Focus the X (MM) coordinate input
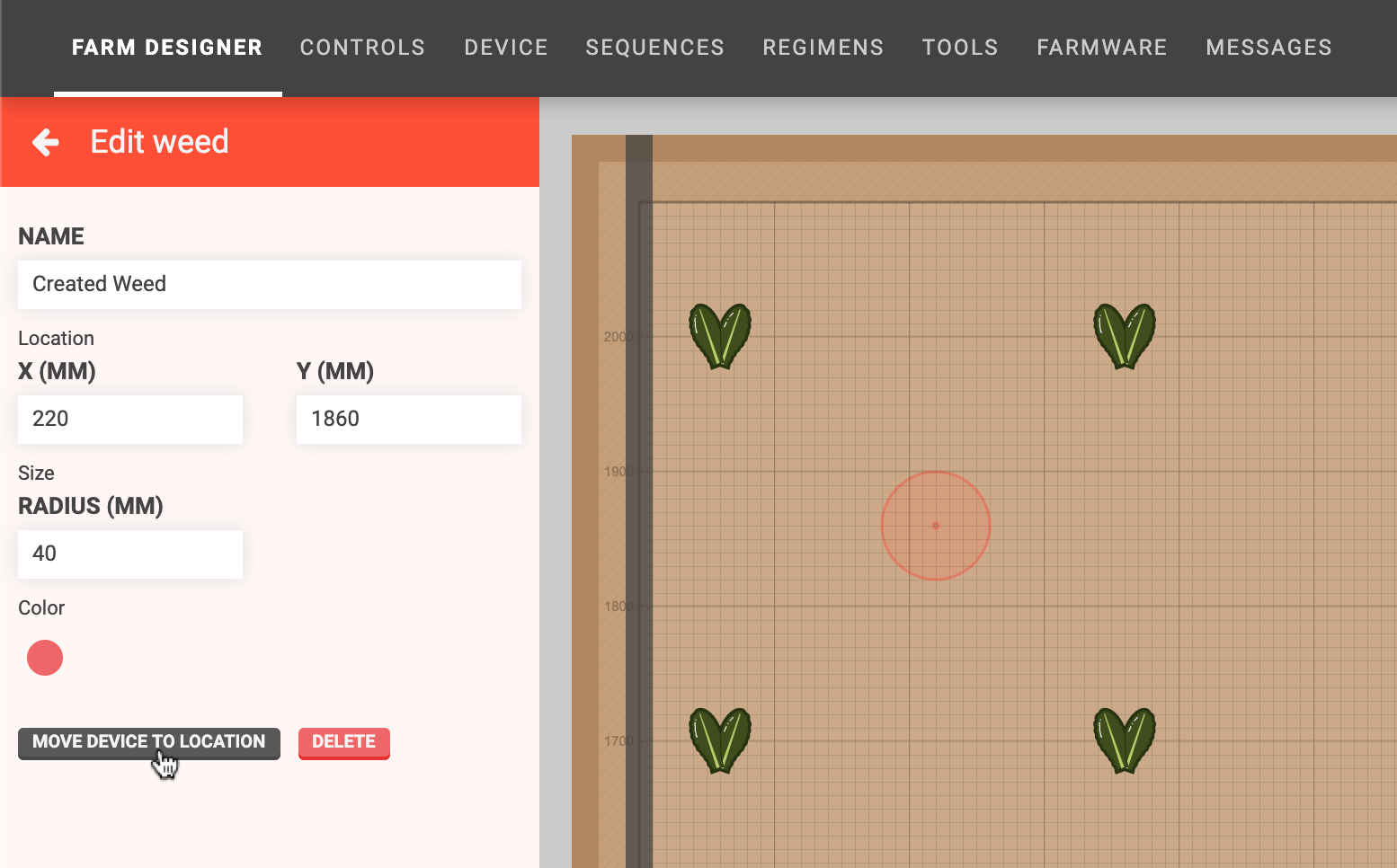Screen dimensions: 1397x868 pos(130,420)
